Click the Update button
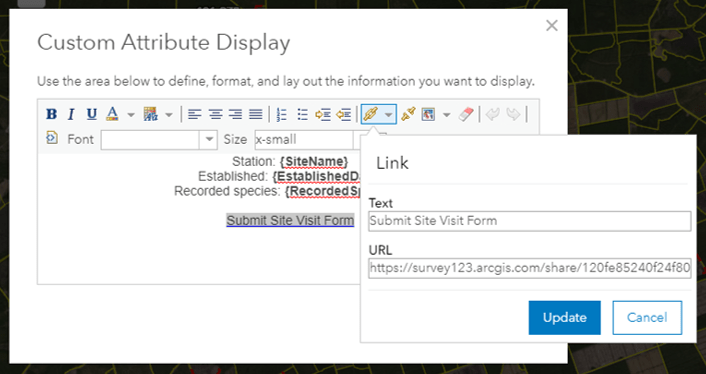This screenshot has width=706, height=374. click(x=565, y=318)
